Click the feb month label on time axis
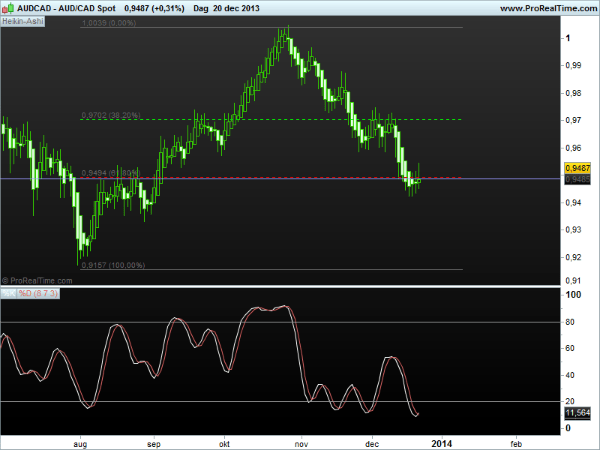 516,444
